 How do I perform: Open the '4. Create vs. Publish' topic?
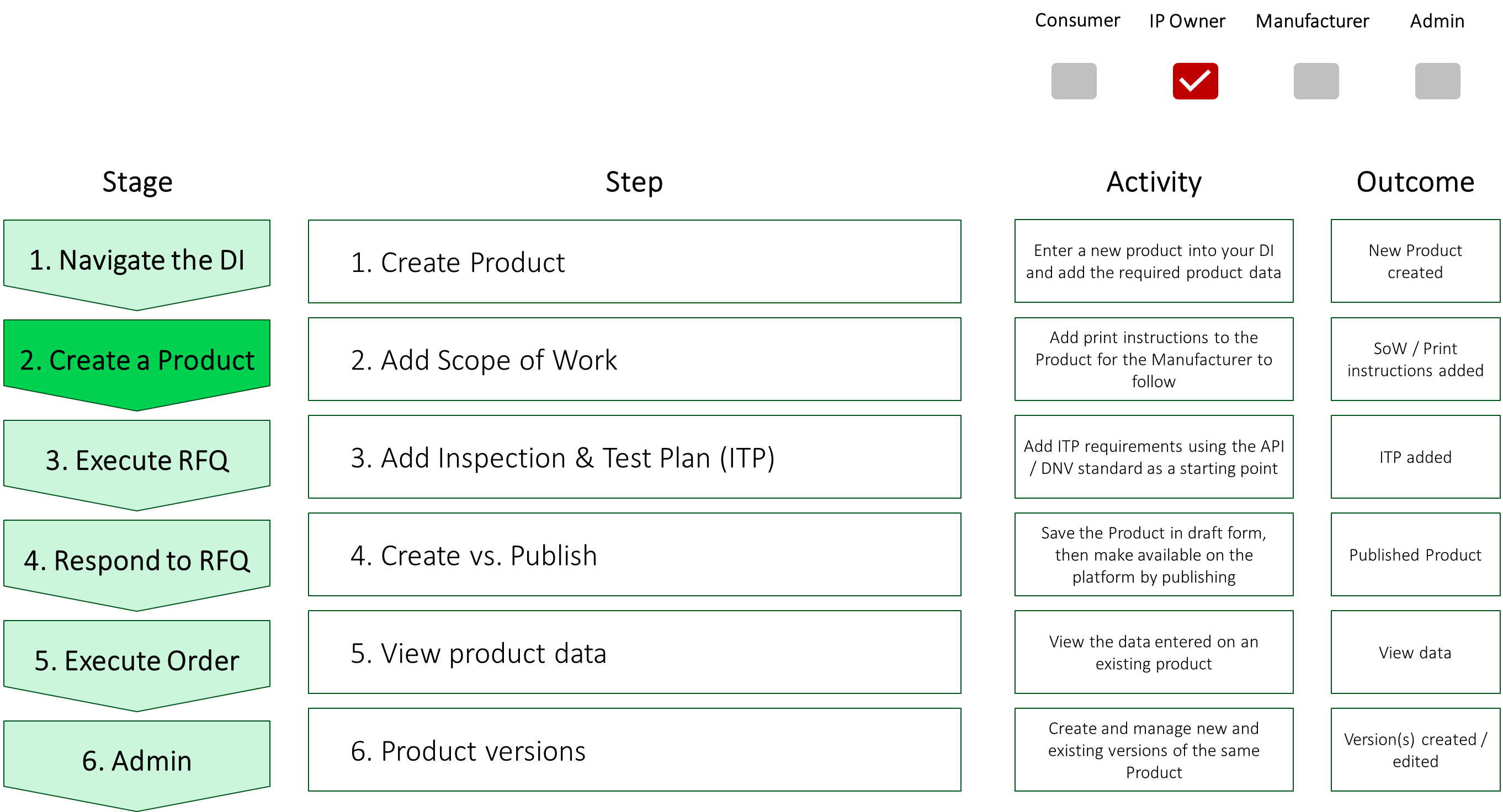tap(634, 554)
